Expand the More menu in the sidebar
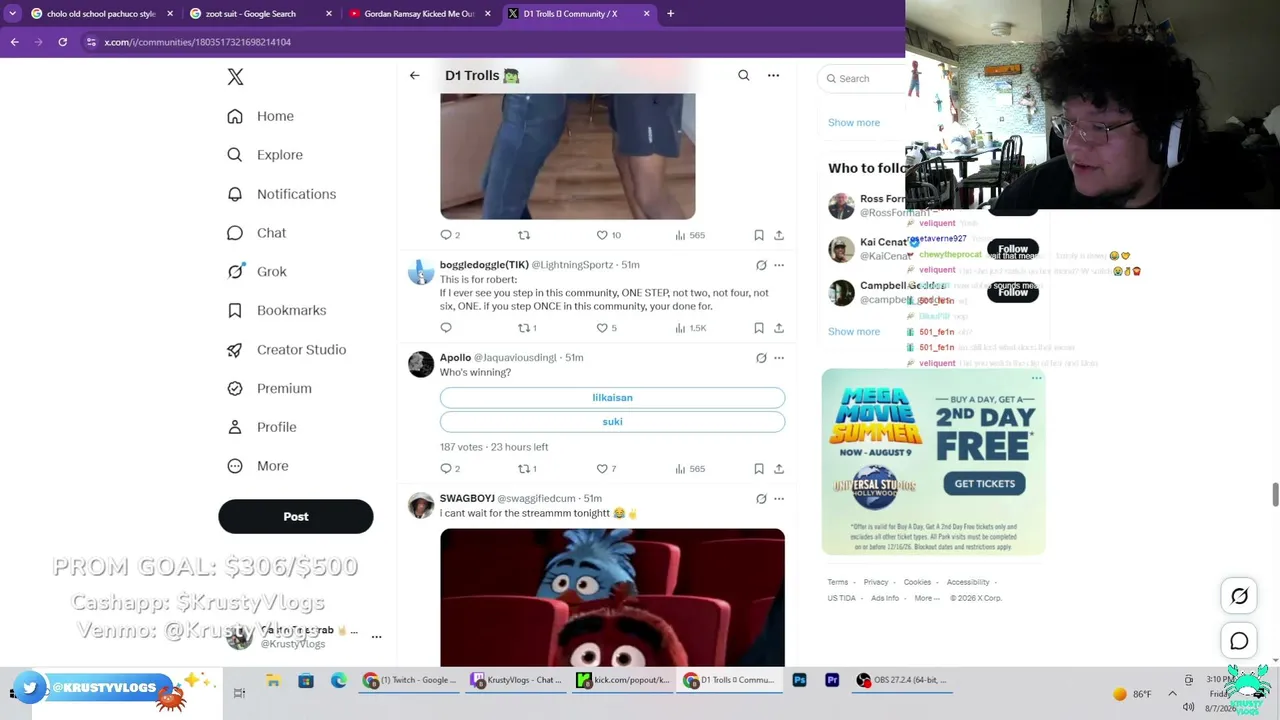 coord(259,466)
